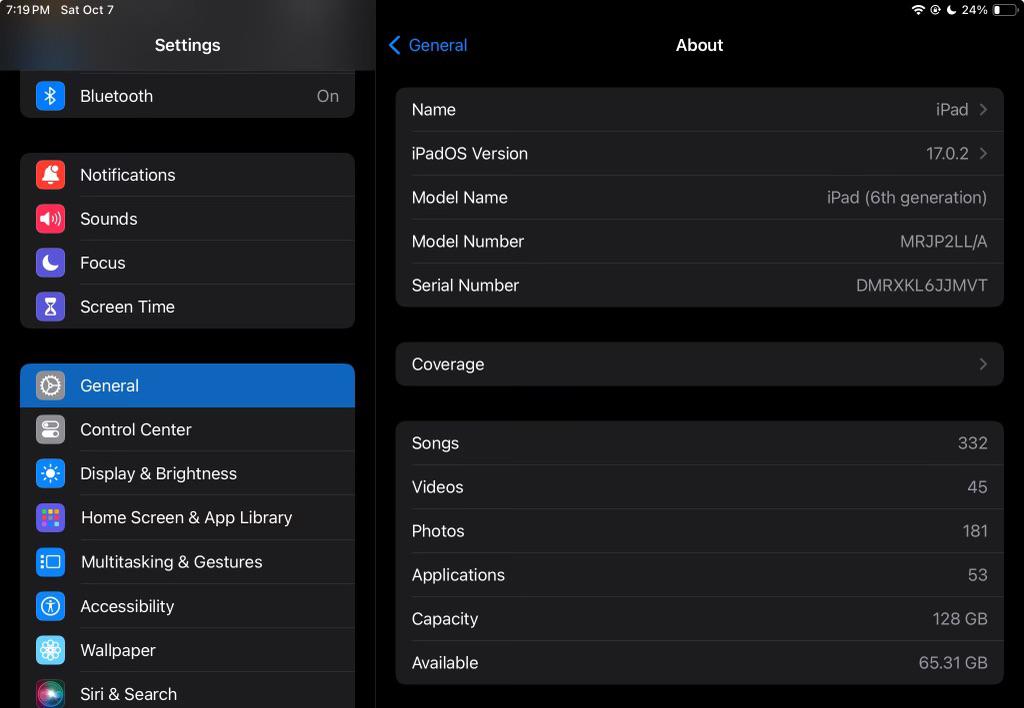Tap the Display & Brightness sun icon
The height and width of the screenshot is (708, 1024).
coord(50,474)
